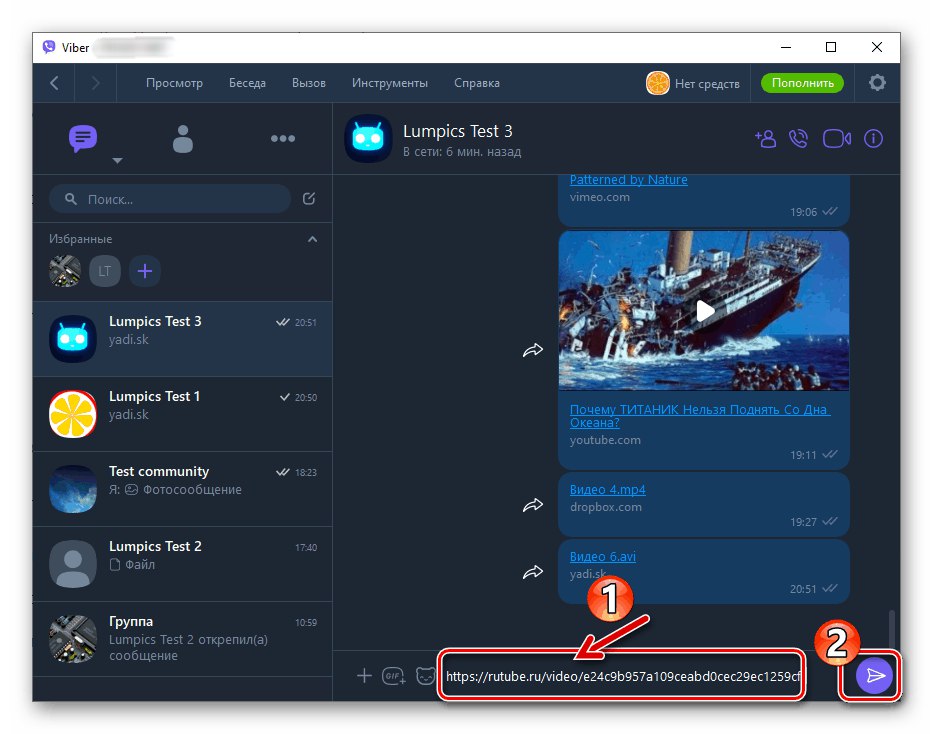Open the Почему ТИТАНИК YouTube link
This screenshot has height=734, width=933.
[700, 416]
